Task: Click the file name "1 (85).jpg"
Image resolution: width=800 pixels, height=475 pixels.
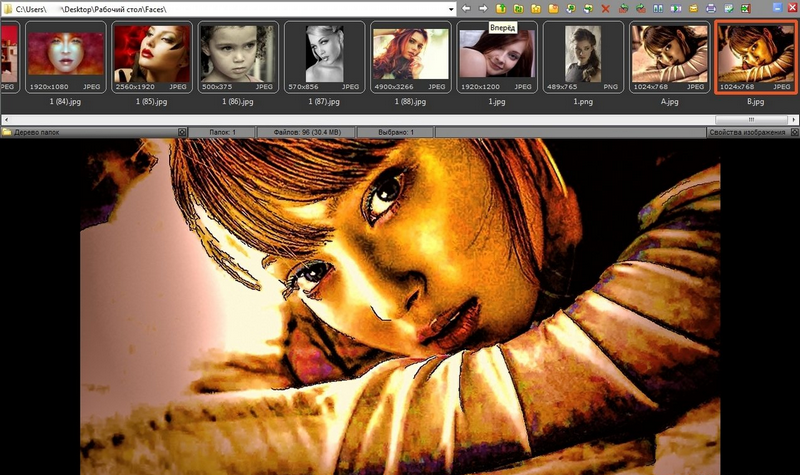Action: (152, 102)
